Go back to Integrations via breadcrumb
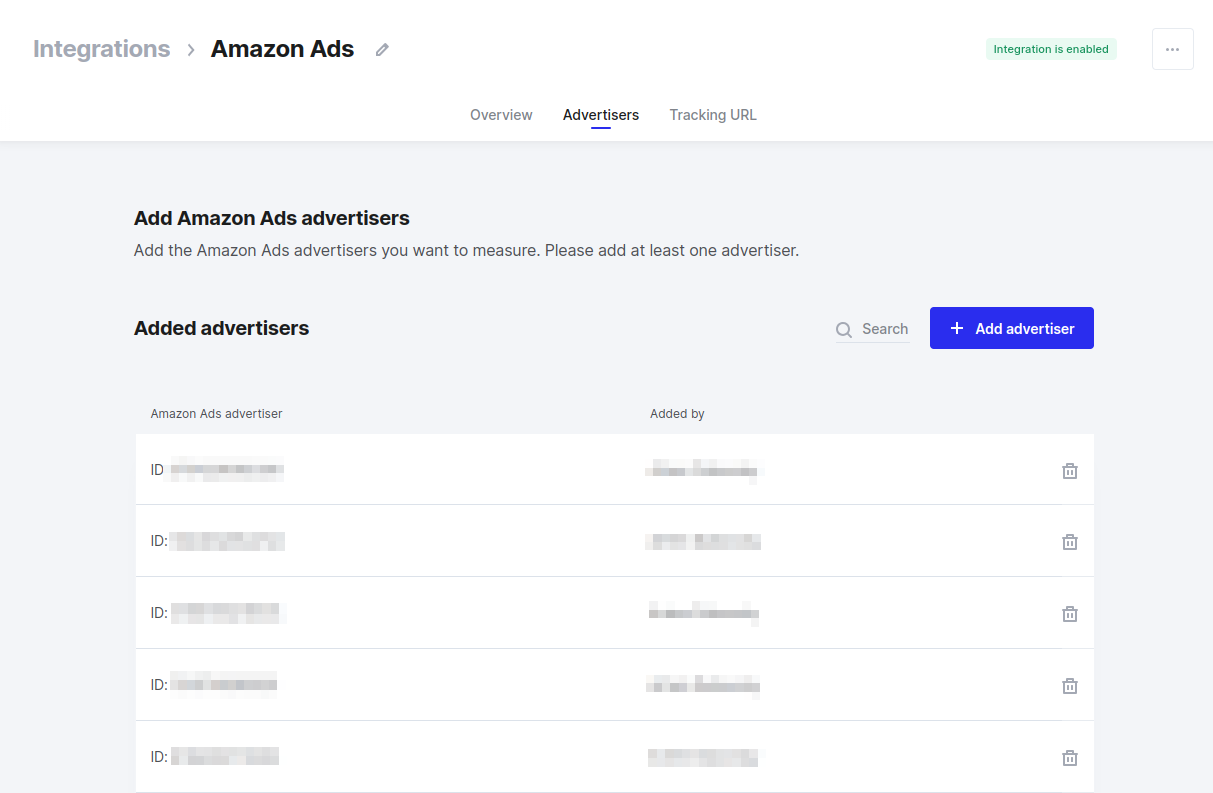Image resolution: width=1213 pixels, height=793 pixels. click(101, 49)
